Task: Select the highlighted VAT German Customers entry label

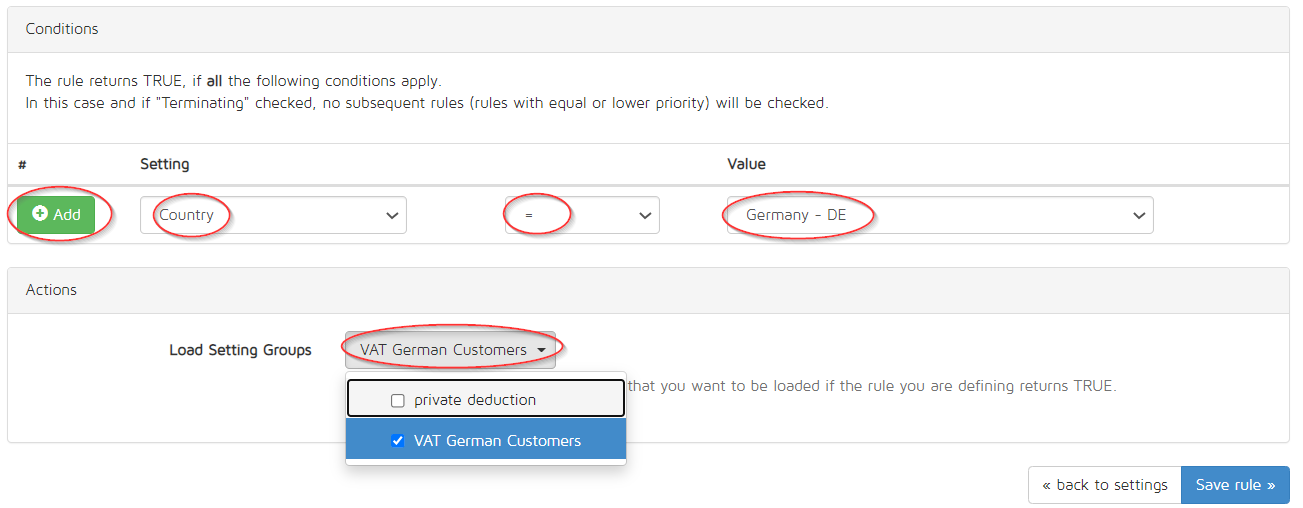Action: pos(497,440)
